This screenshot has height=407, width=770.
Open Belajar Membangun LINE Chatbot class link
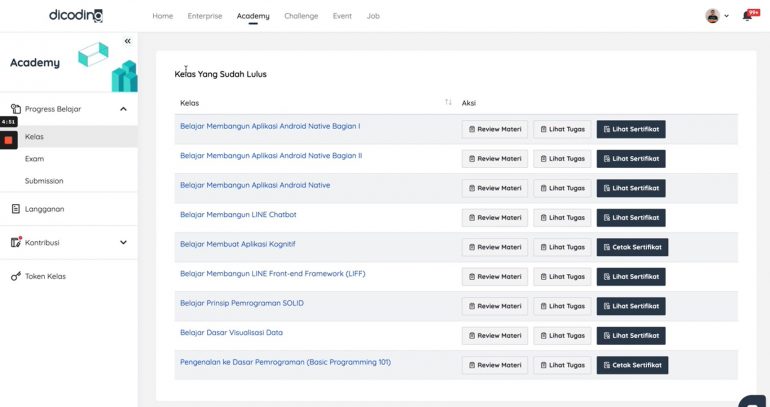[x=238, y=214]
